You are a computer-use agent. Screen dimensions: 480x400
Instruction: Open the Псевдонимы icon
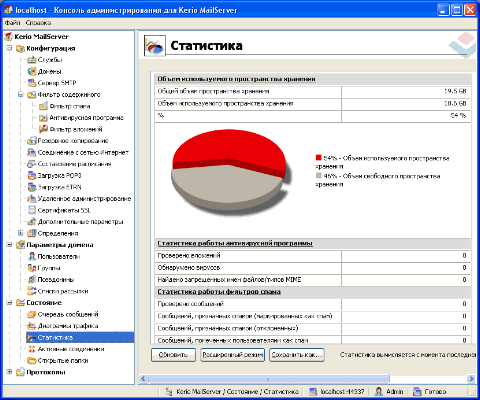pos(32,279)
